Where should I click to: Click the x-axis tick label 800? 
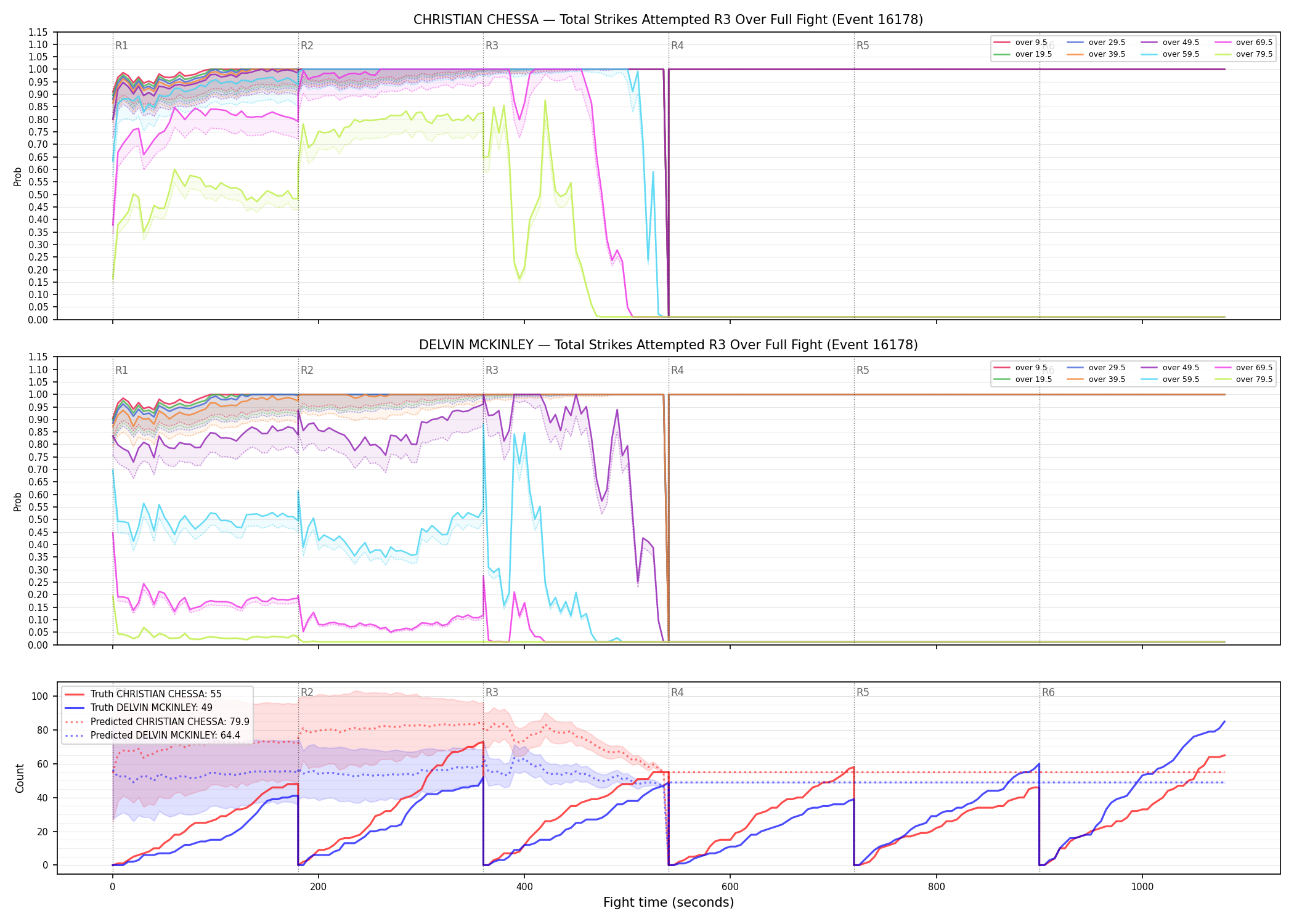936,887
